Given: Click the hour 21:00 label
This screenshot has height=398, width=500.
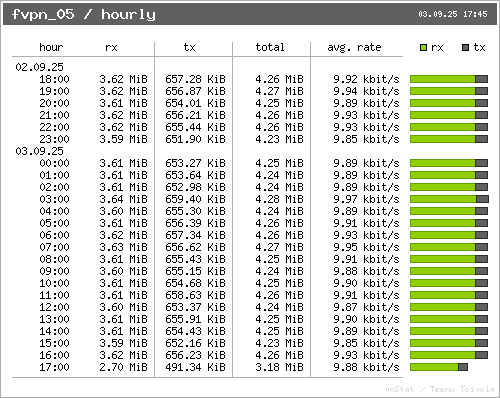Looking at the screenshot, I should click(x=54, y=115).
